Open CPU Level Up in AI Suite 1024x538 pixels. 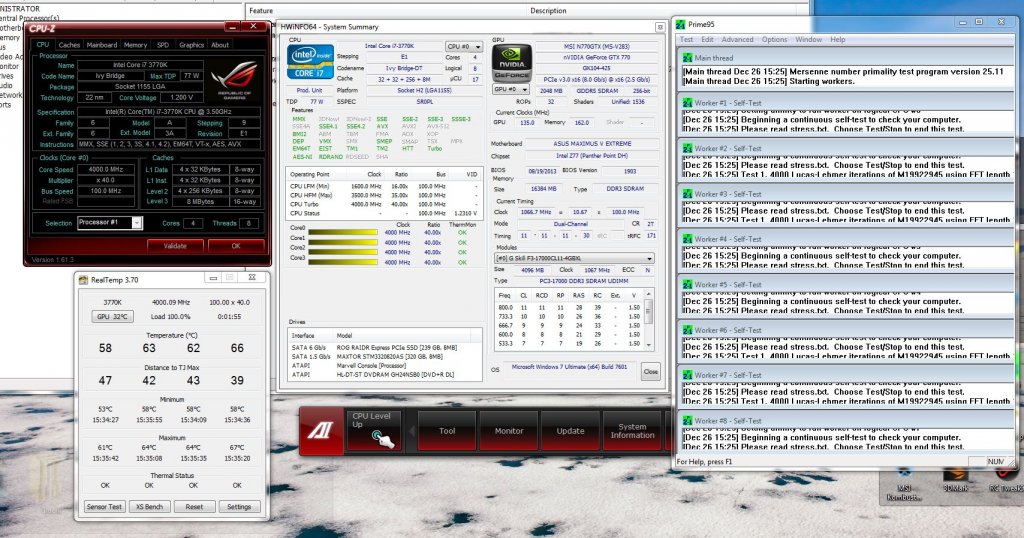(x=374, y=430)
